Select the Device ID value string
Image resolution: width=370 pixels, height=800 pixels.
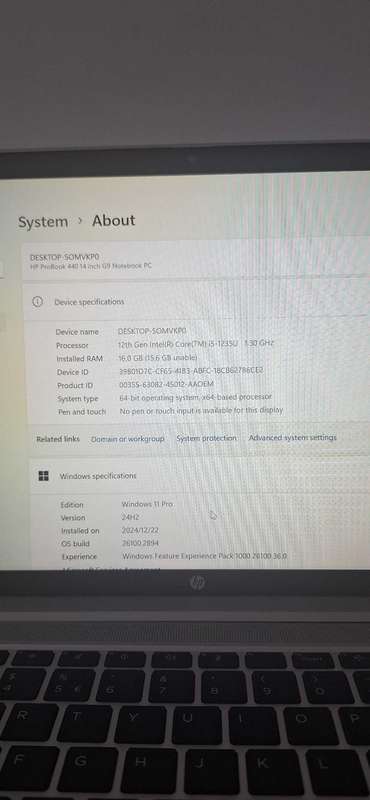click(191, 371)
